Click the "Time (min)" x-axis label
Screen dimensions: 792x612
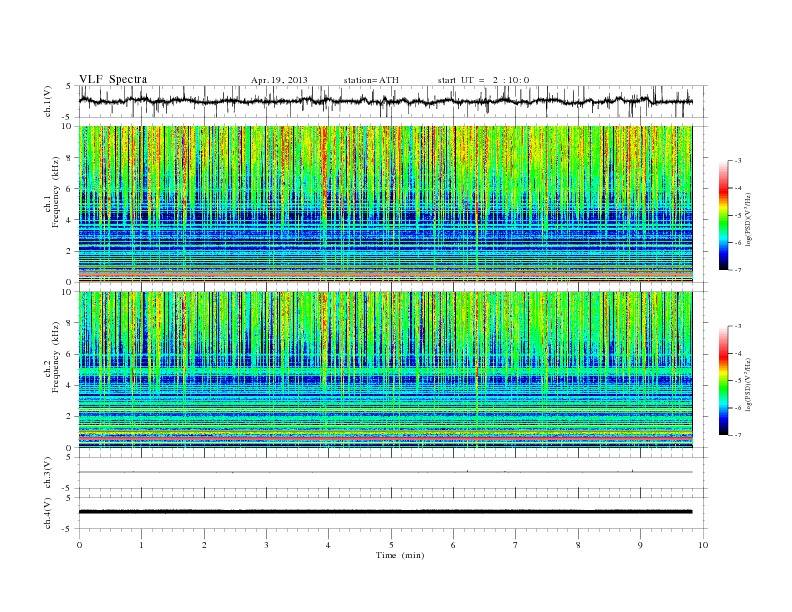[x=400, y=555]
